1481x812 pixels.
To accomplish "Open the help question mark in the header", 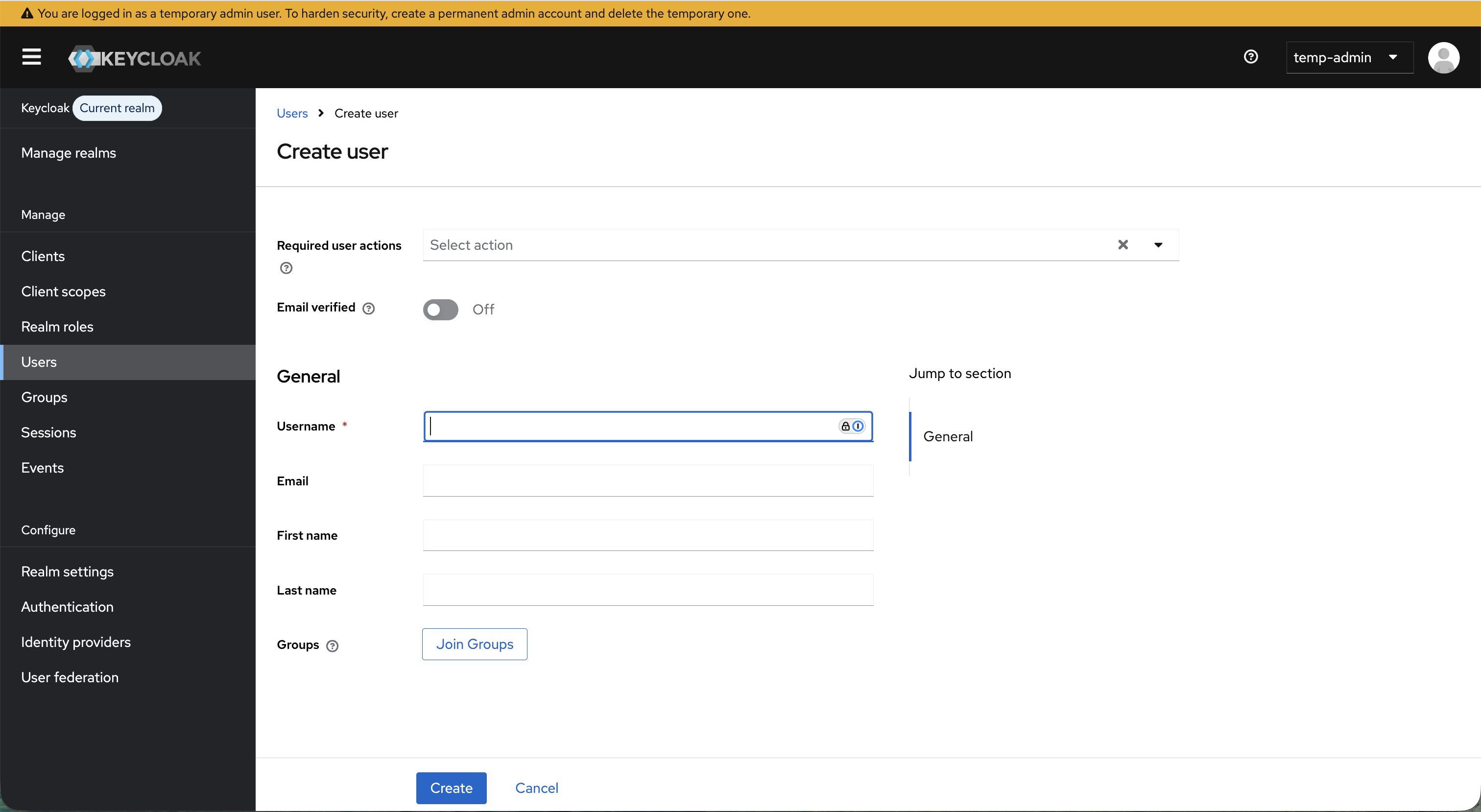I will (x=1251, y=56).
